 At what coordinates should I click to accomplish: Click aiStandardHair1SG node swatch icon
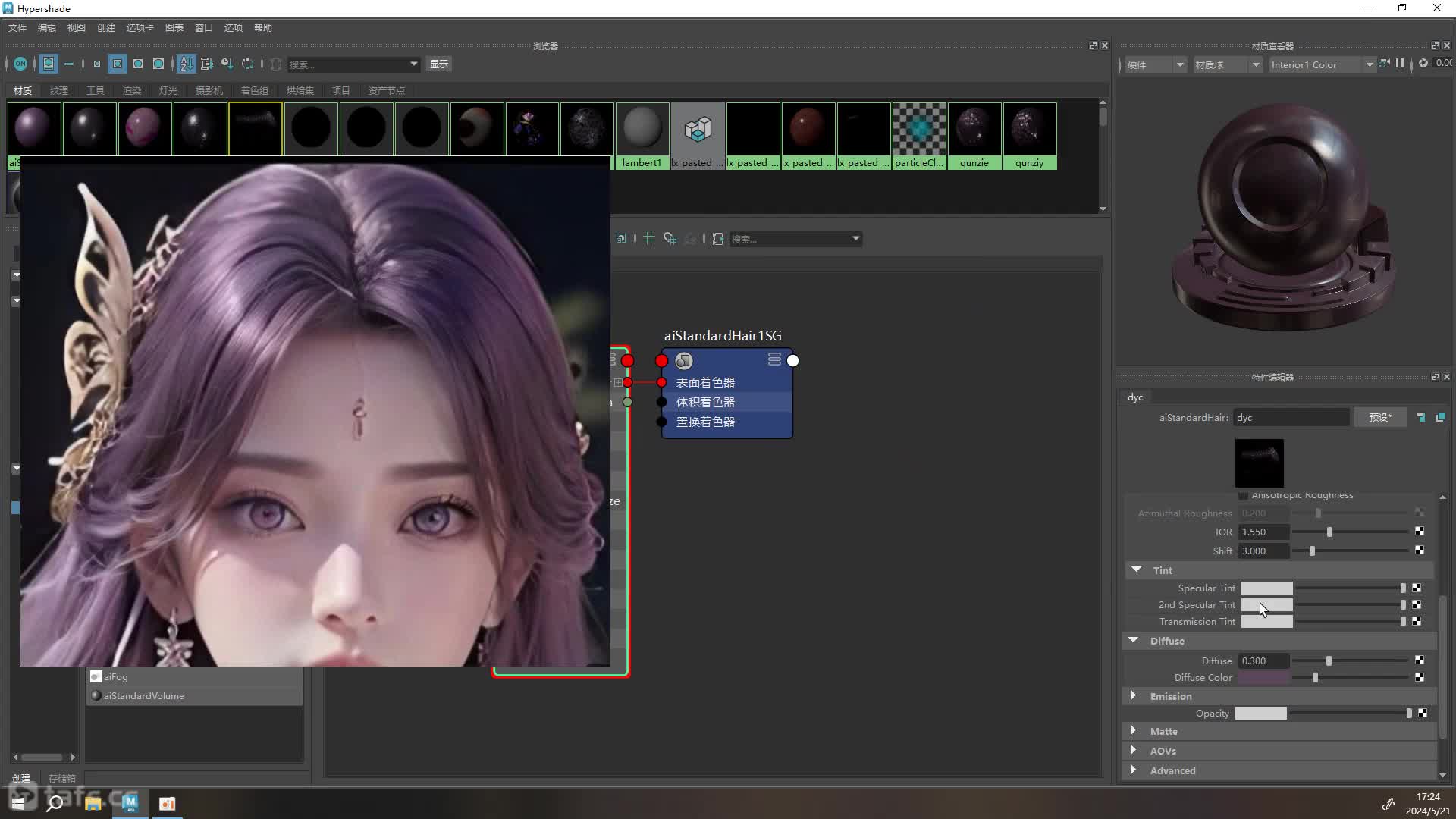pyautogui.click(x=684, y=361)
